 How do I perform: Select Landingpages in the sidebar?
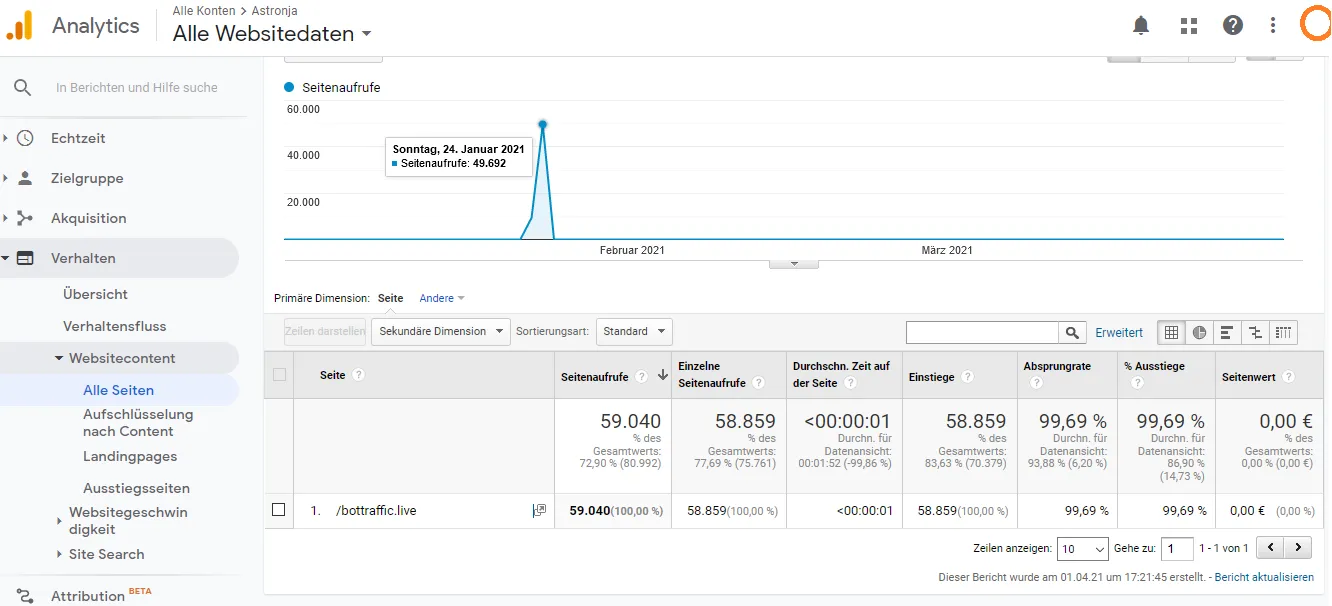[x=130, y=456]
